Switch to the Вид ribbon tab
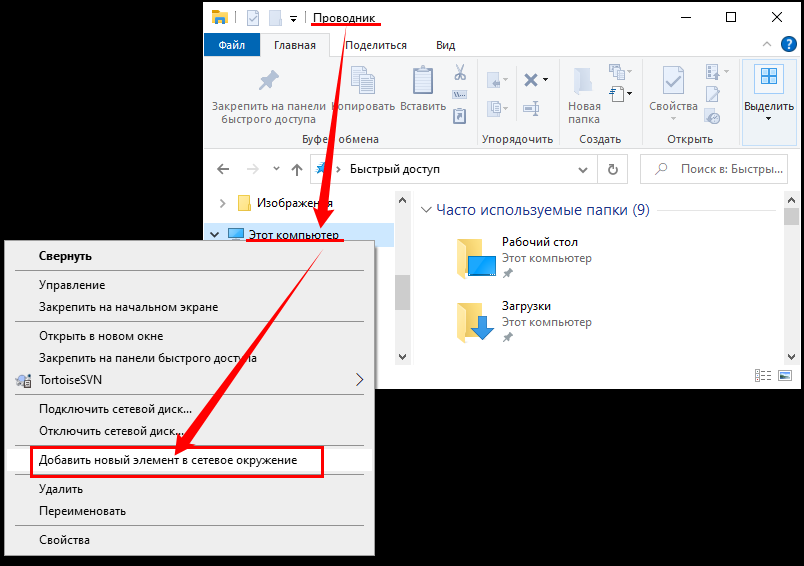This screenshot has width=804, height=566. [446, 45]
